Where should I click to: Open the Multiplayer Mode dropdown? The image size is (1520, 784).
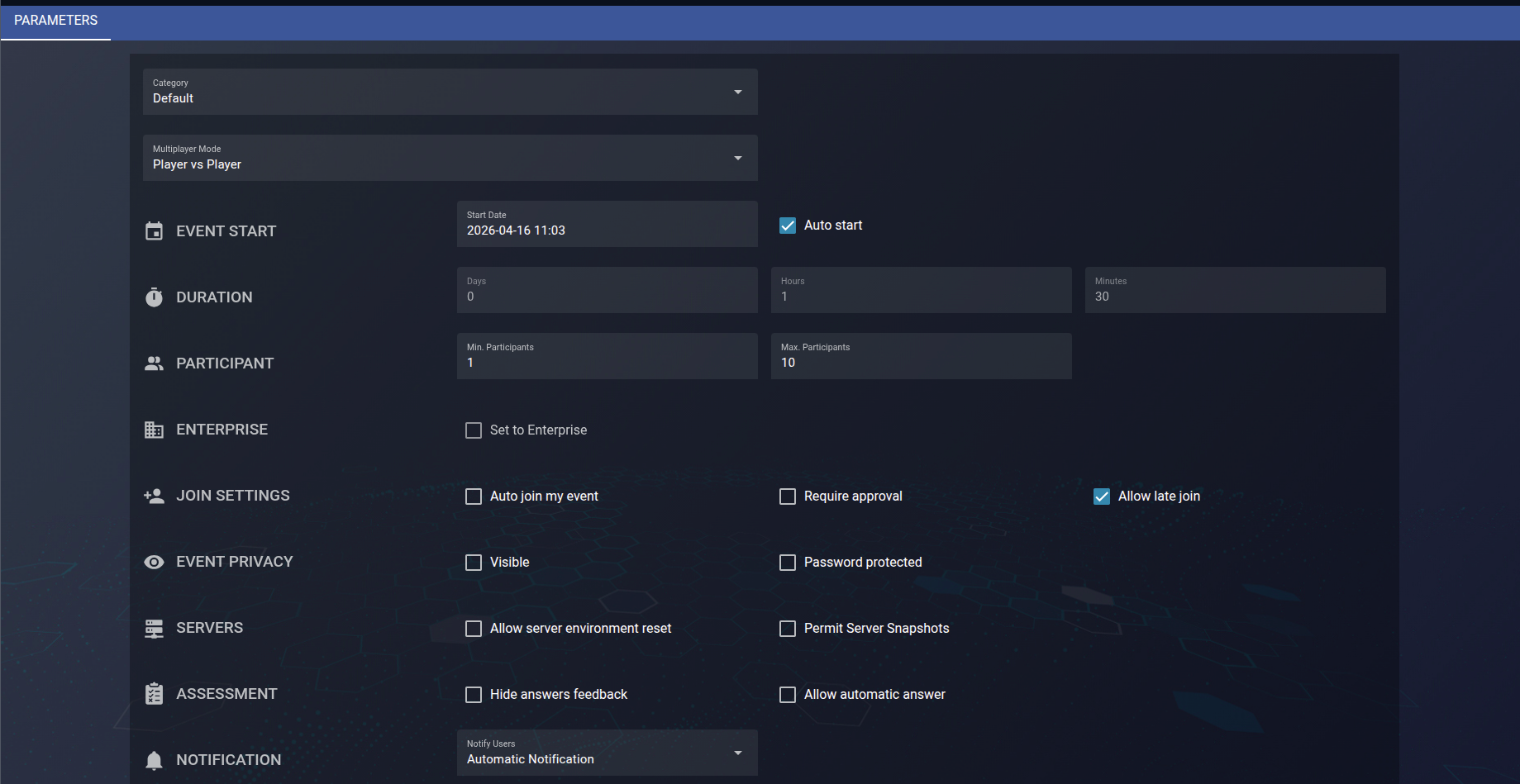450,158
